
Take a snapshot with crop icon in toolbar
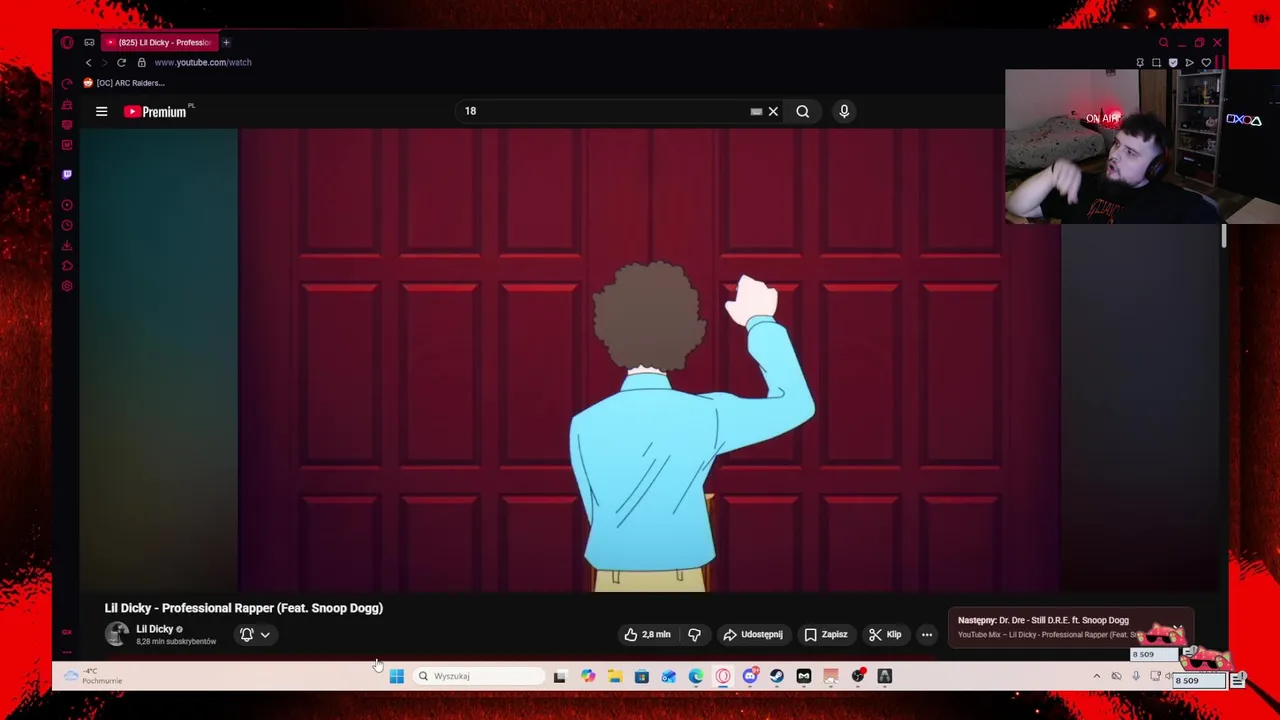click(1157, 63)
